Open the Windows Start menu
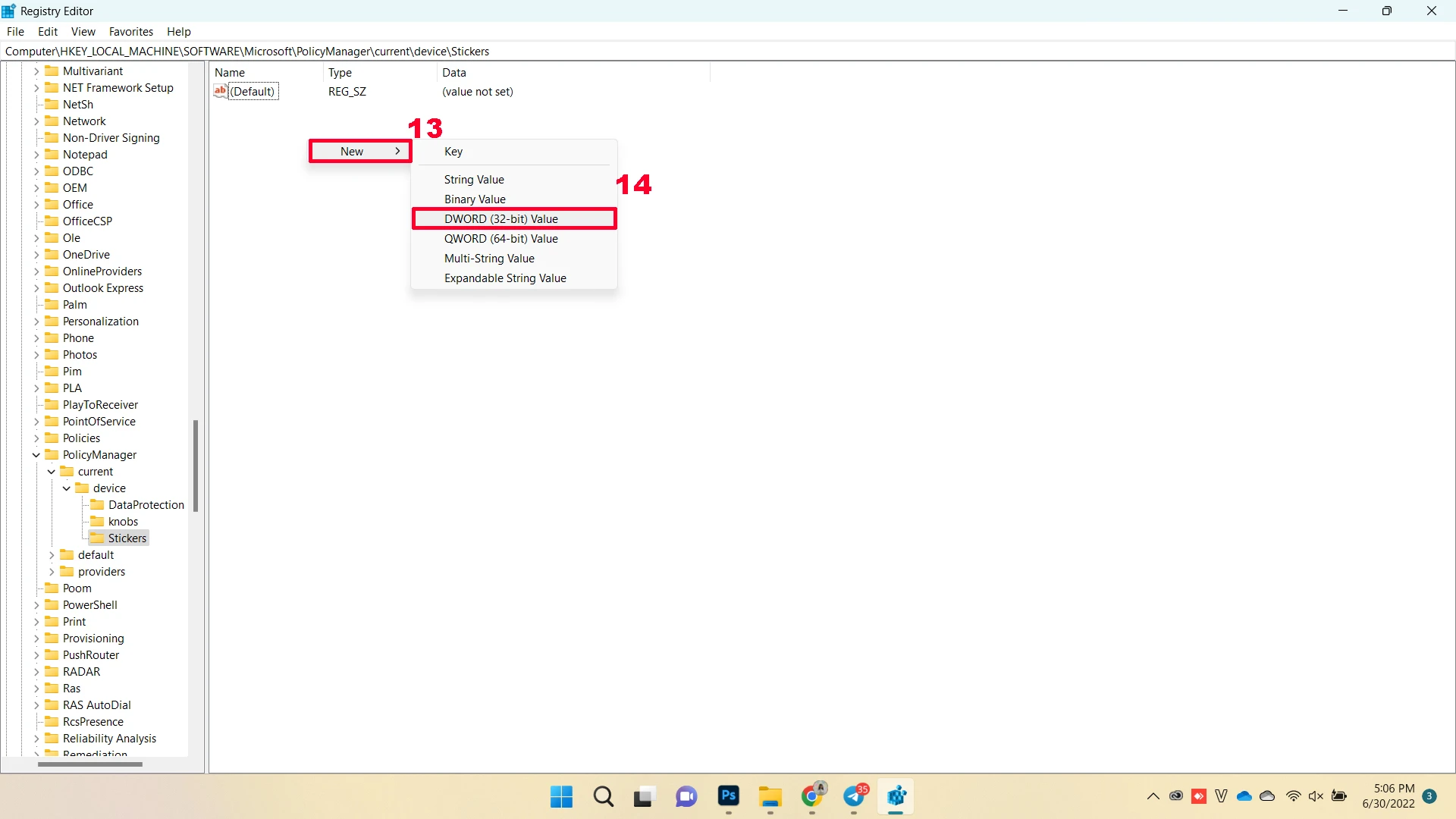 [x=561, y=797]
